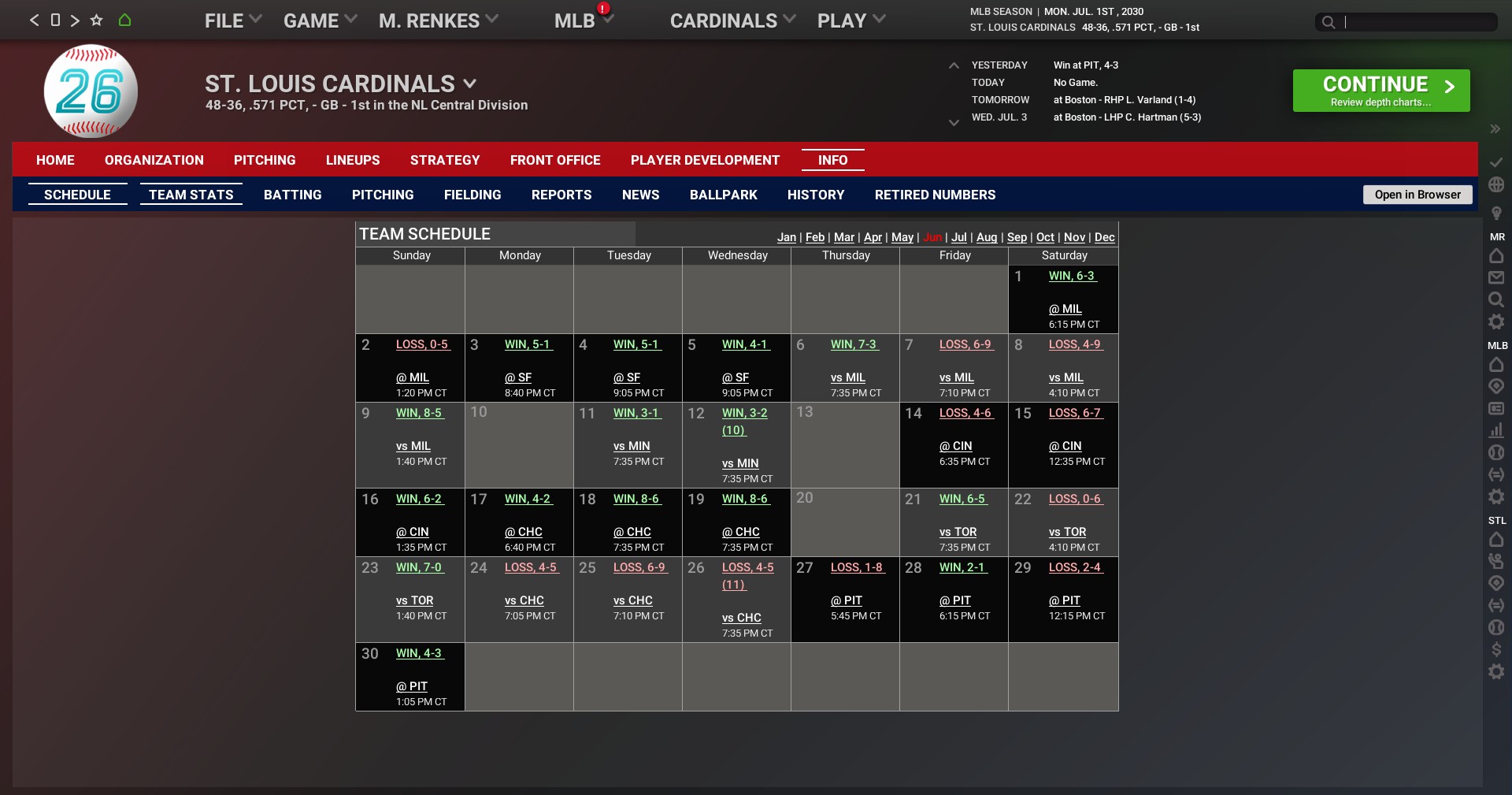The height and width of the screenshot is (795, 1512).
Task: Open the league home icon under MLB
Action: point(1496,364)
